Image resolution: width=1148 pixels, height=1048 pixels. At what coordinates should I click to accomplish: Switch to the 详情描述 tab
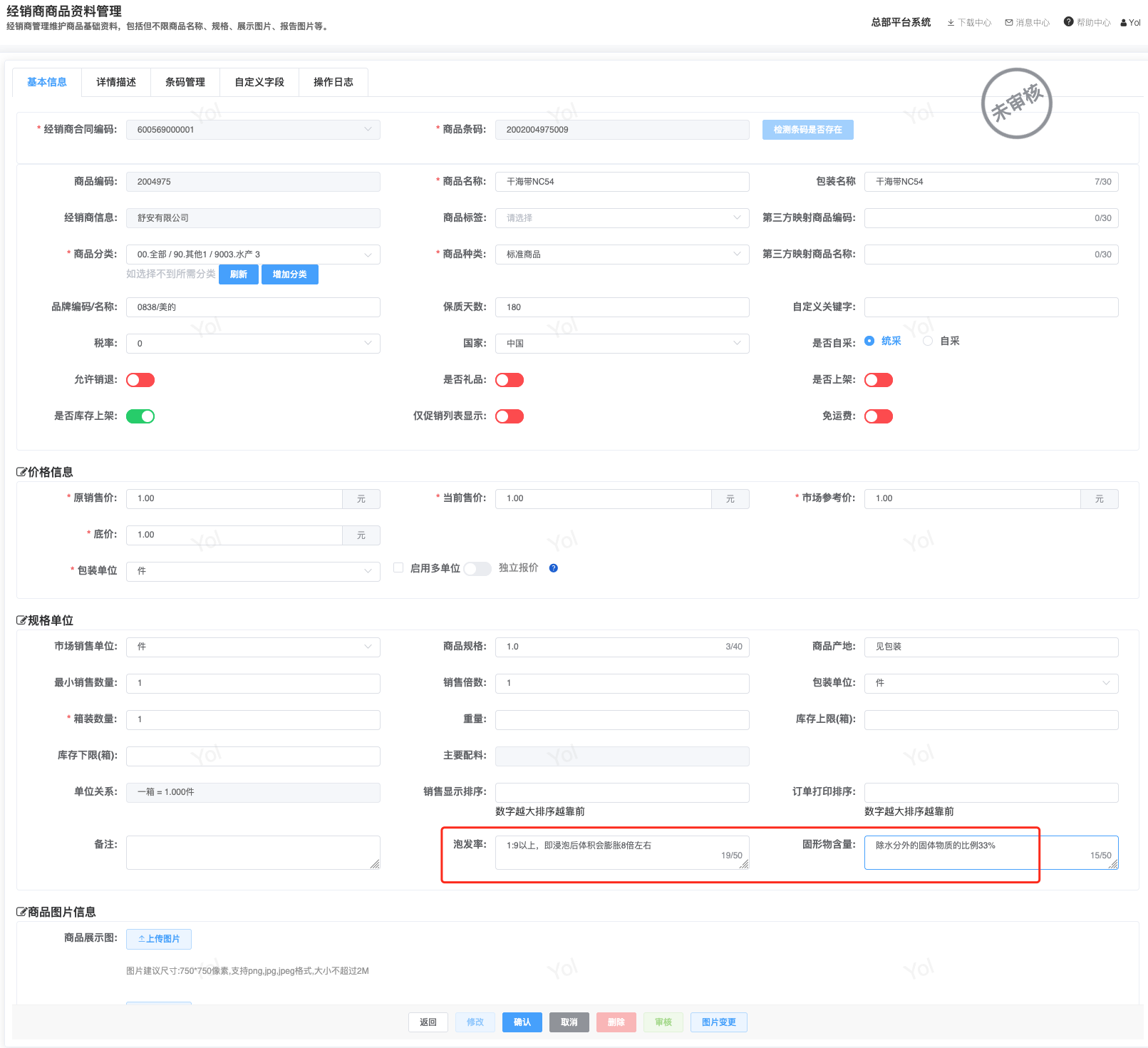point(116,82)
